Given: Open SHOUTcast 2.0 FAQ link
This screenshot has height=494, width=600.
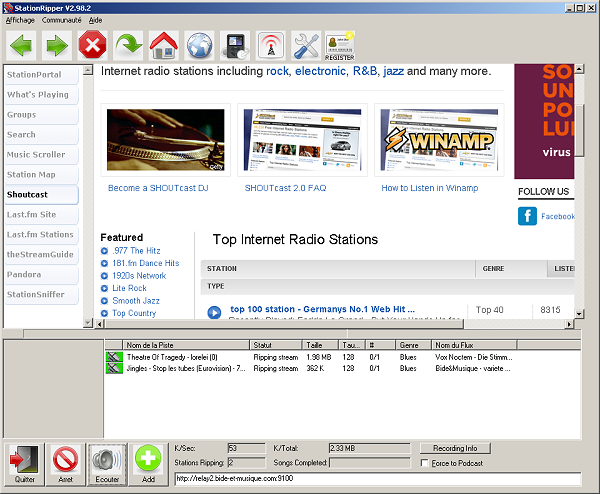Looking at the screenshot, I should pyautogui.click(x=285, y=188).
